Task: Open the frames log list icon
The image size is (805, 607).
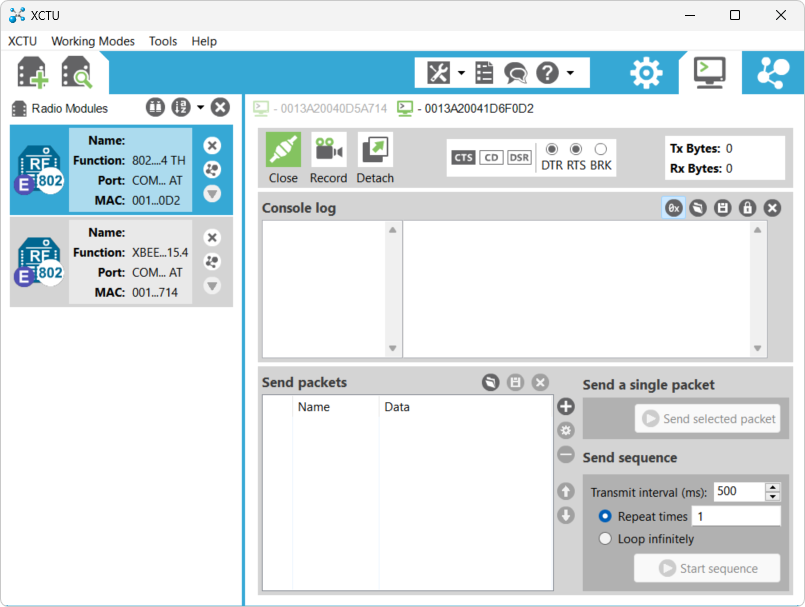Action: (484, 72)
